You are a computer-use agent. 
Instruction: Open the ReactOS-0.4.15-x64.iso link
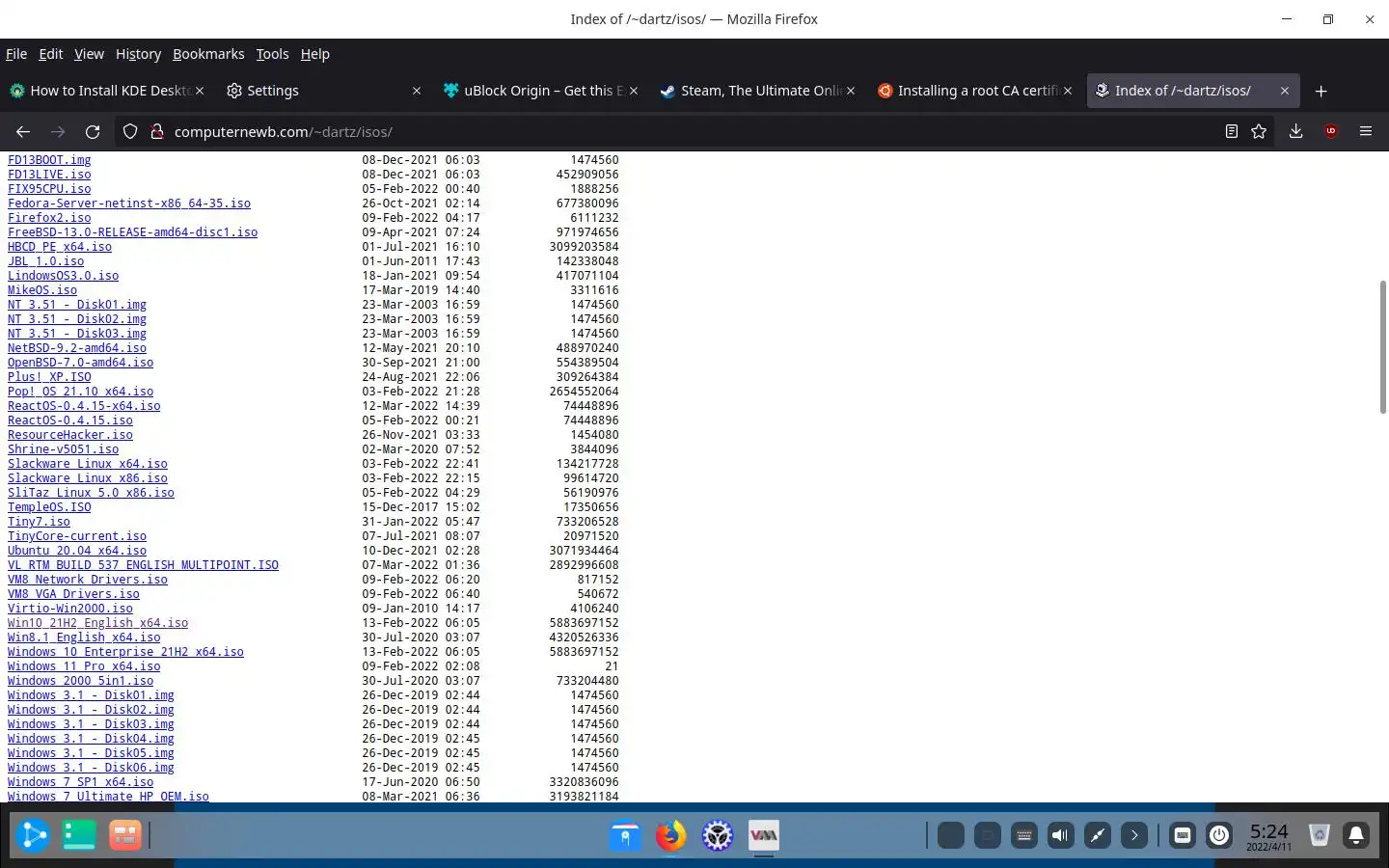pyautogui.click(x=84, y=406)
